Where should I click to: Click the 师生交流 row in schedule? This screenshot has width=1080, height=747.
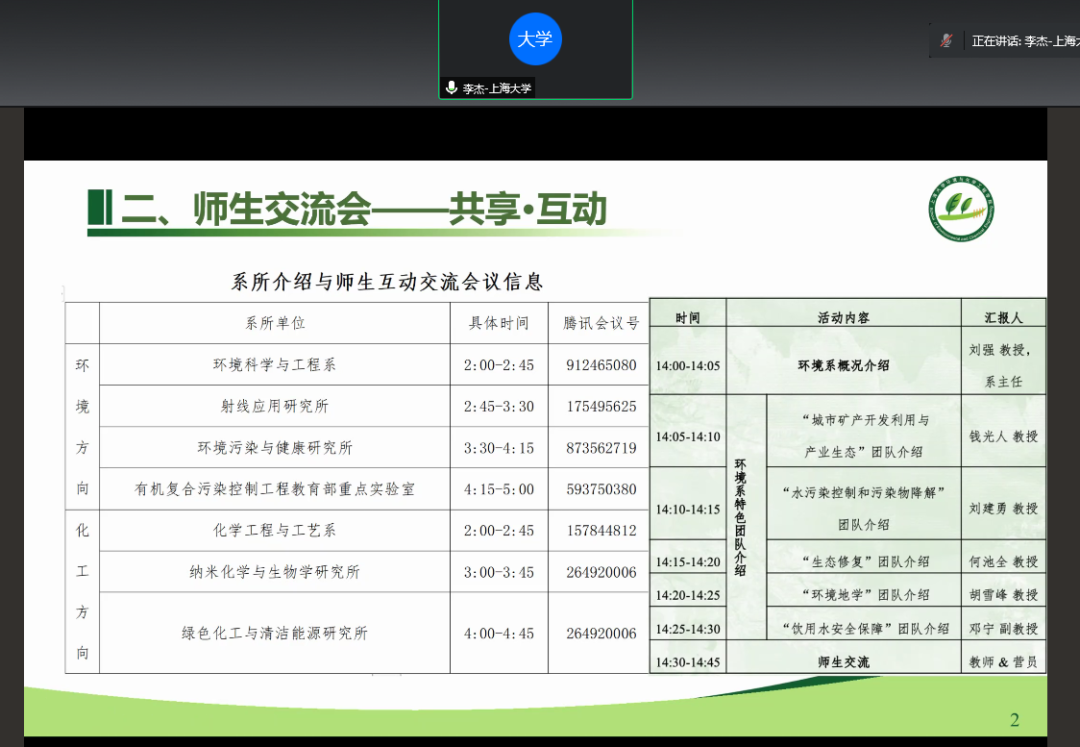pos(843,661)
